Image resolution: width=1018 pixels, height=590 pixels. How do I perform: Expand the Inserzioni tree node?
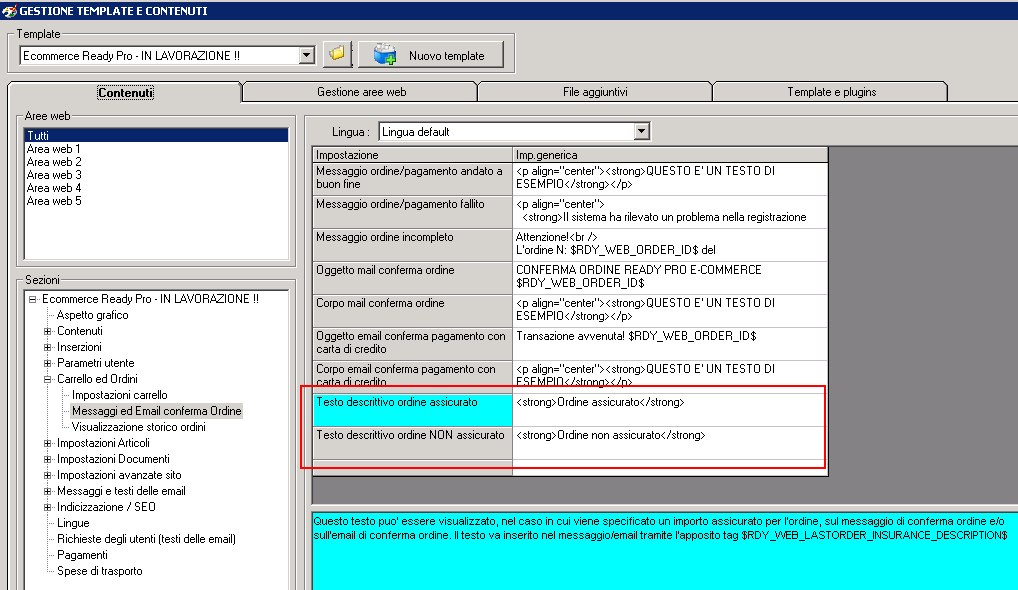[x=47, y=347]
